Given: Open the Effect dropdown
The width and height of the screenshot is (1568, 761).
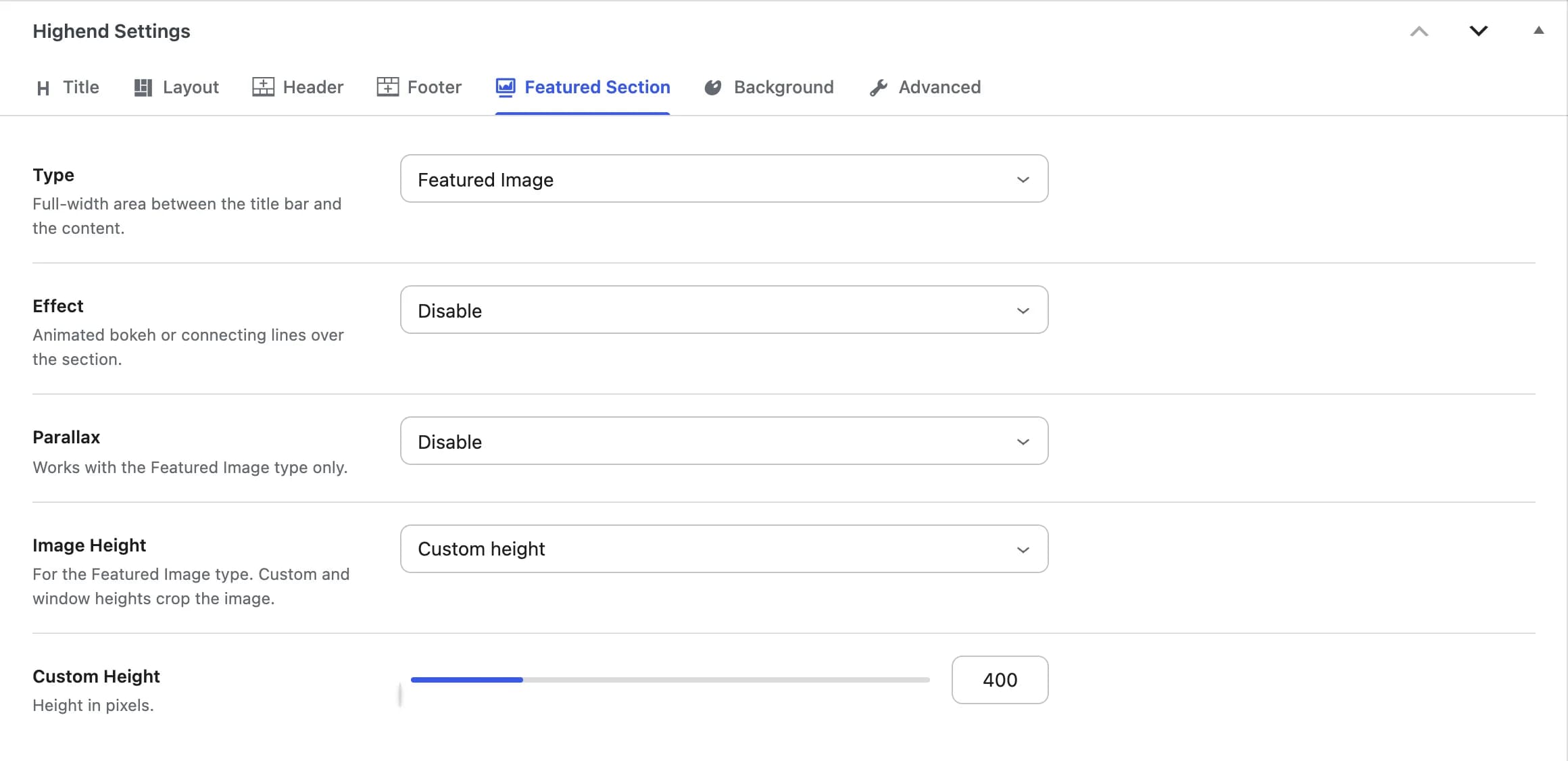Looking at the screenshot, I should pyautogui.click(x=724, y=310).
